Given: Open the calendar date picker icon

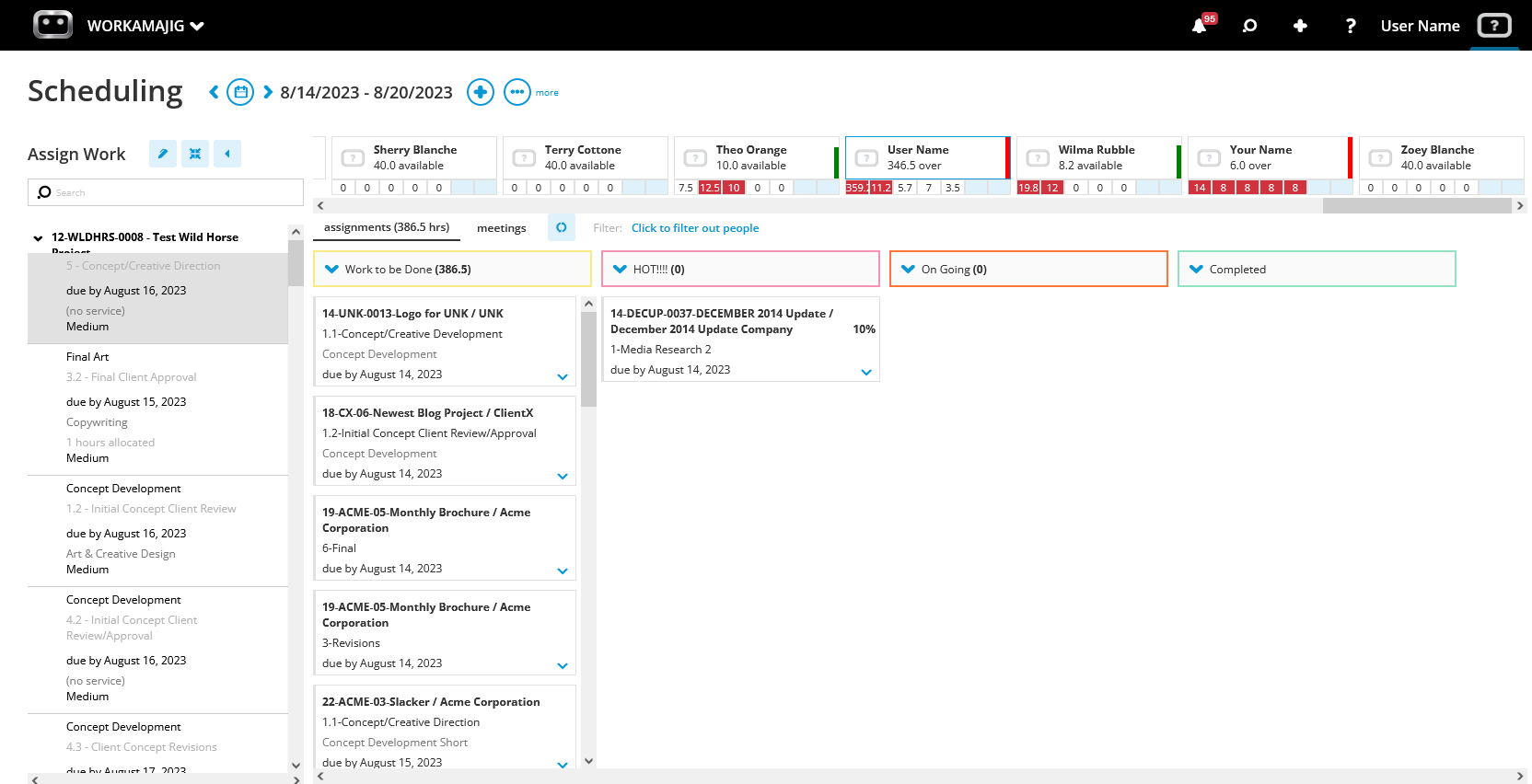Looking at the screenshot, I should pos(240,92).
